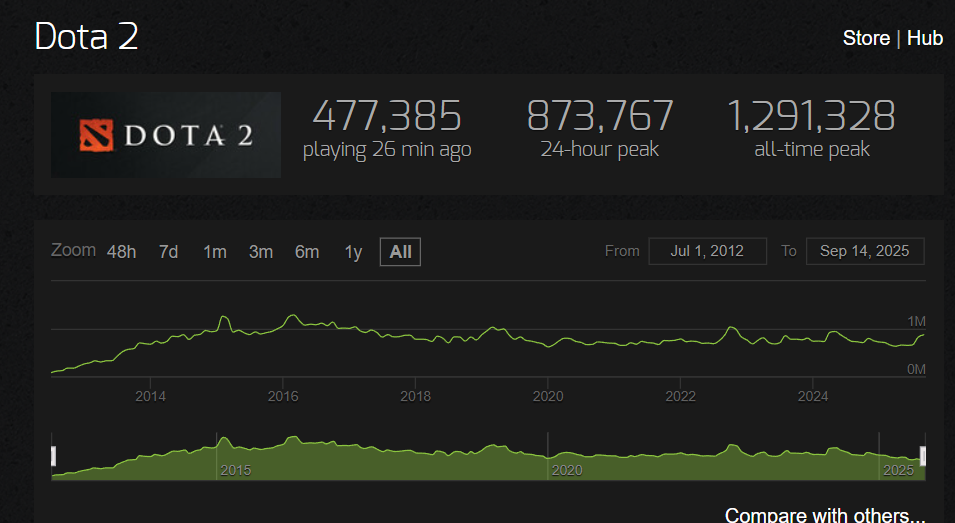Screen dimensions: 955x523
Task: Edit the From date field Jul 1, 2012
Action: [x=707, y=251]
